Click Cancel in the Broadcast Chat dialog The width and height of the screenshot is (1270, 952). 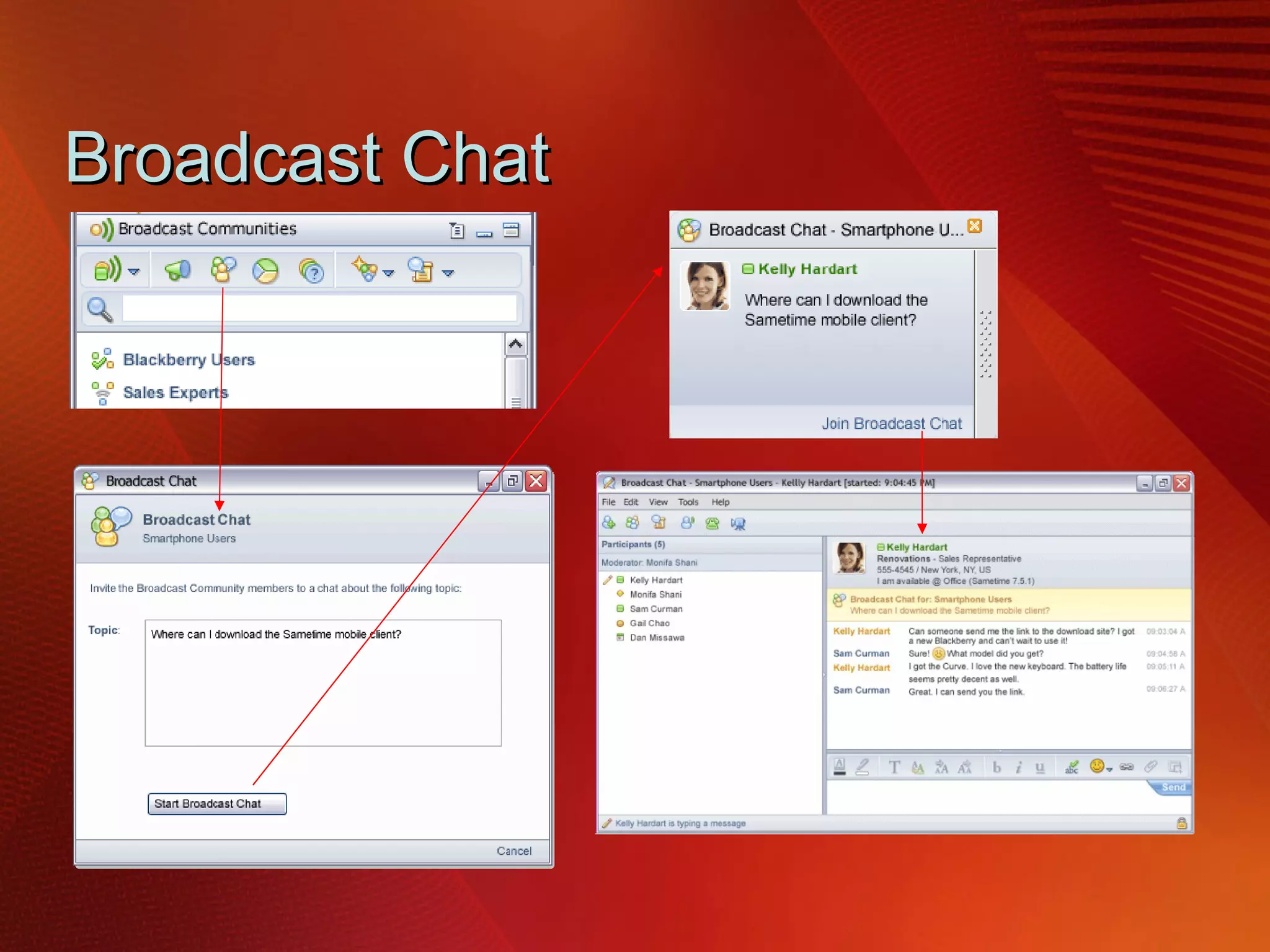(x=514, y=851)
